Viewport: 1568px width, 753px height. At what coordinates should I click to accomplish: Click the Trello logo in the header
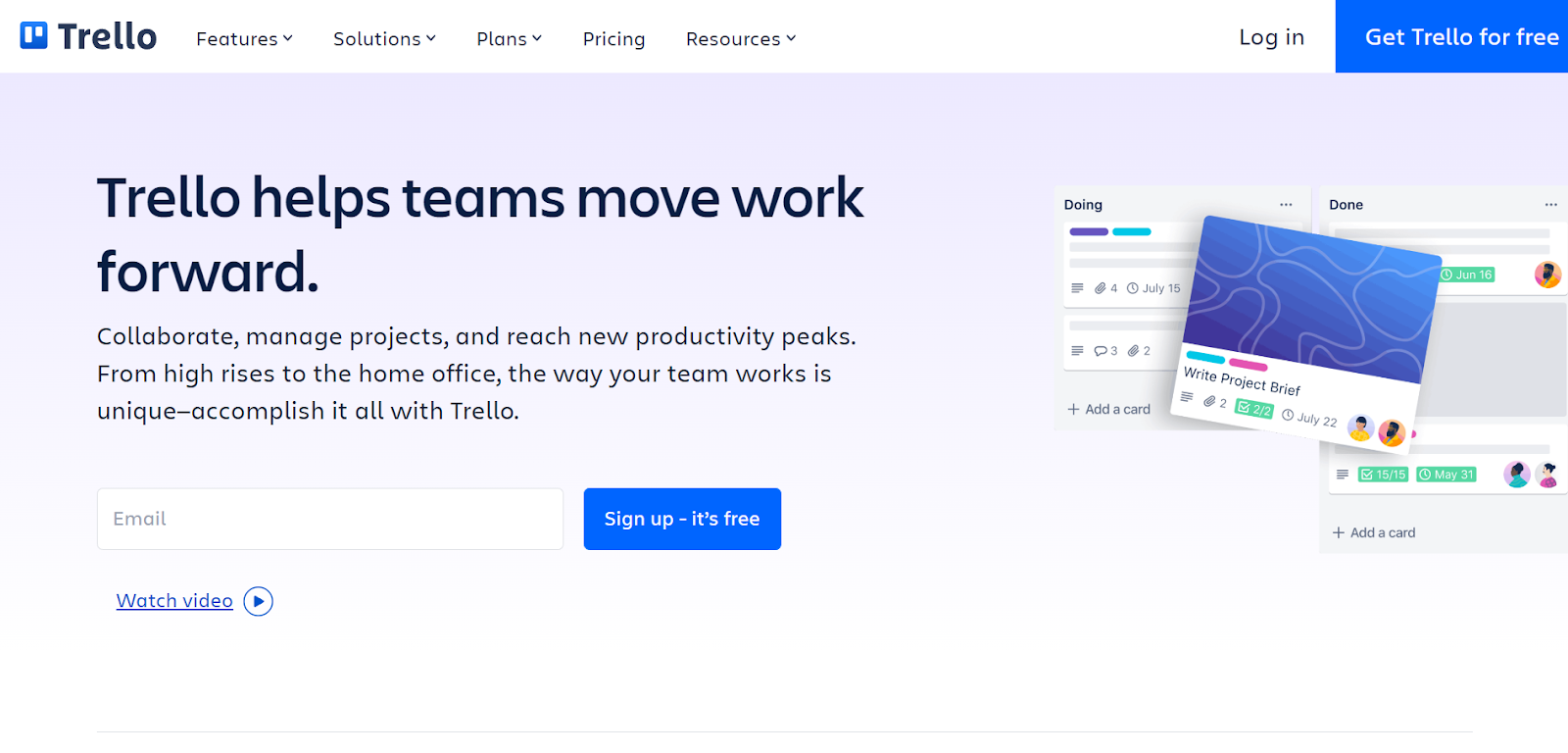point(88,36)
